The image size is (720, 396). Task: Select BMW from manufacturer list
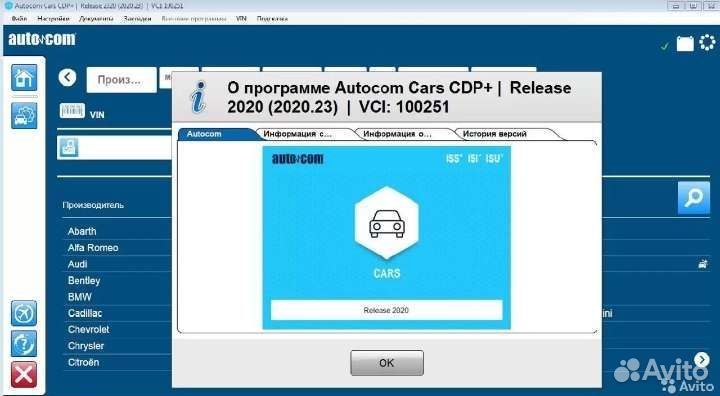[x=80, y=297]
